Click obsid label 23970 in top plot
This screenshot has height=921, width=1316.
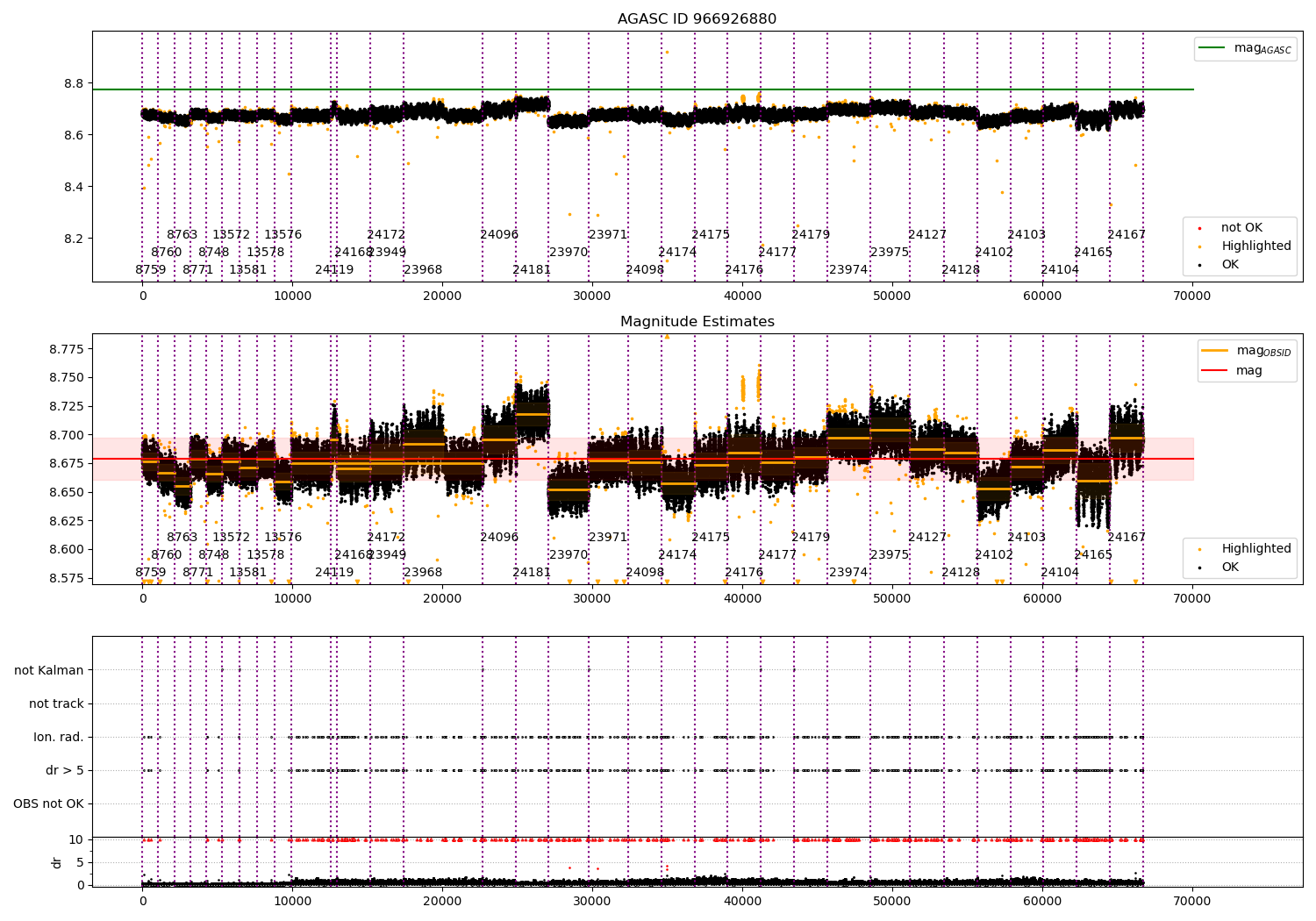tap(569, 253)
